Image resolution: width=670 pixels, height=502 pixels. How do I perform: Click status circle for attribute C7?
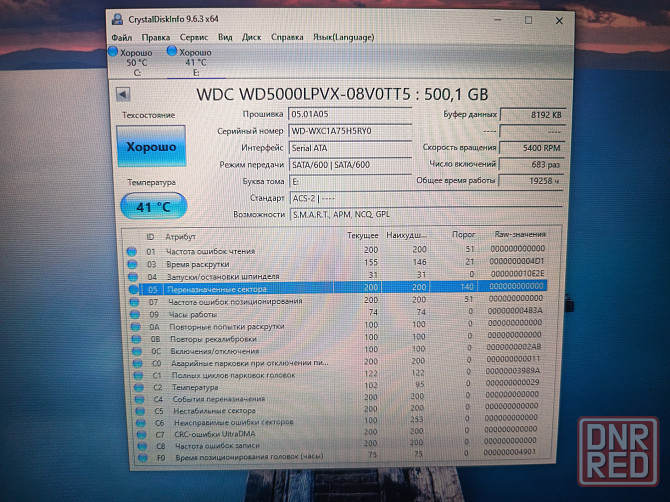coord(141,434)
